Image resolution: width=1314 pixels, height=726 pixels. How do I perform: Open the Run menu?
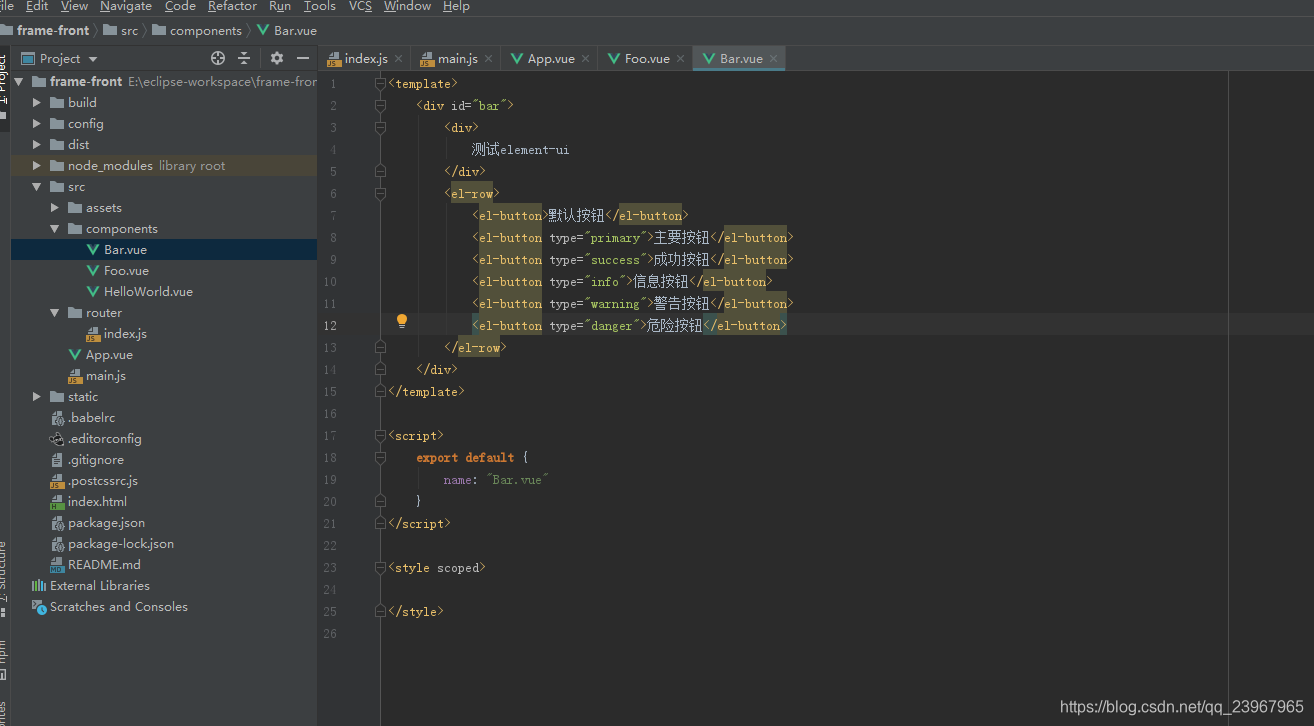pos(280,6)
